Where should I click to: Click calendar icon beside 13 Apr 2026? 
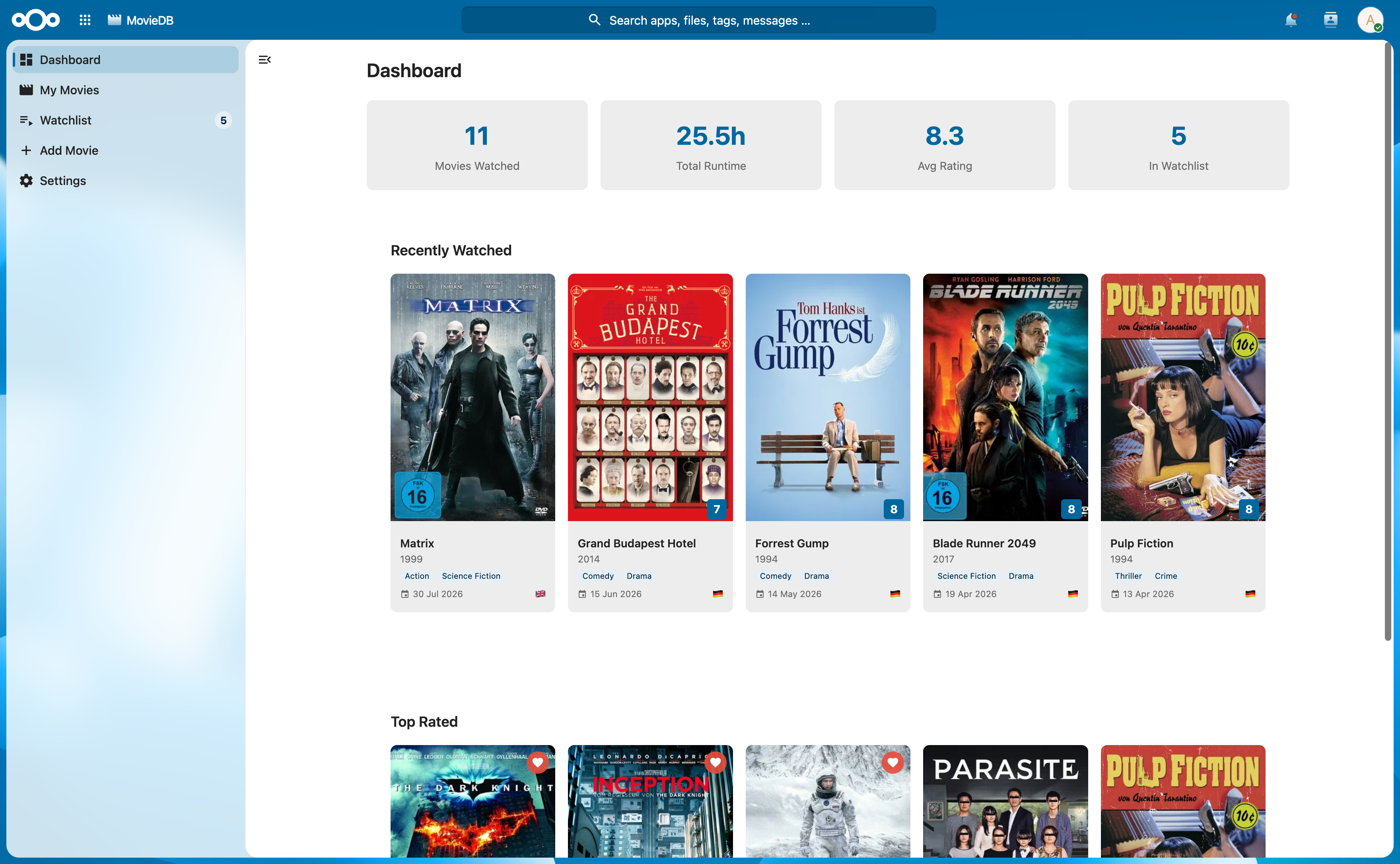[x=1115, y=594]
